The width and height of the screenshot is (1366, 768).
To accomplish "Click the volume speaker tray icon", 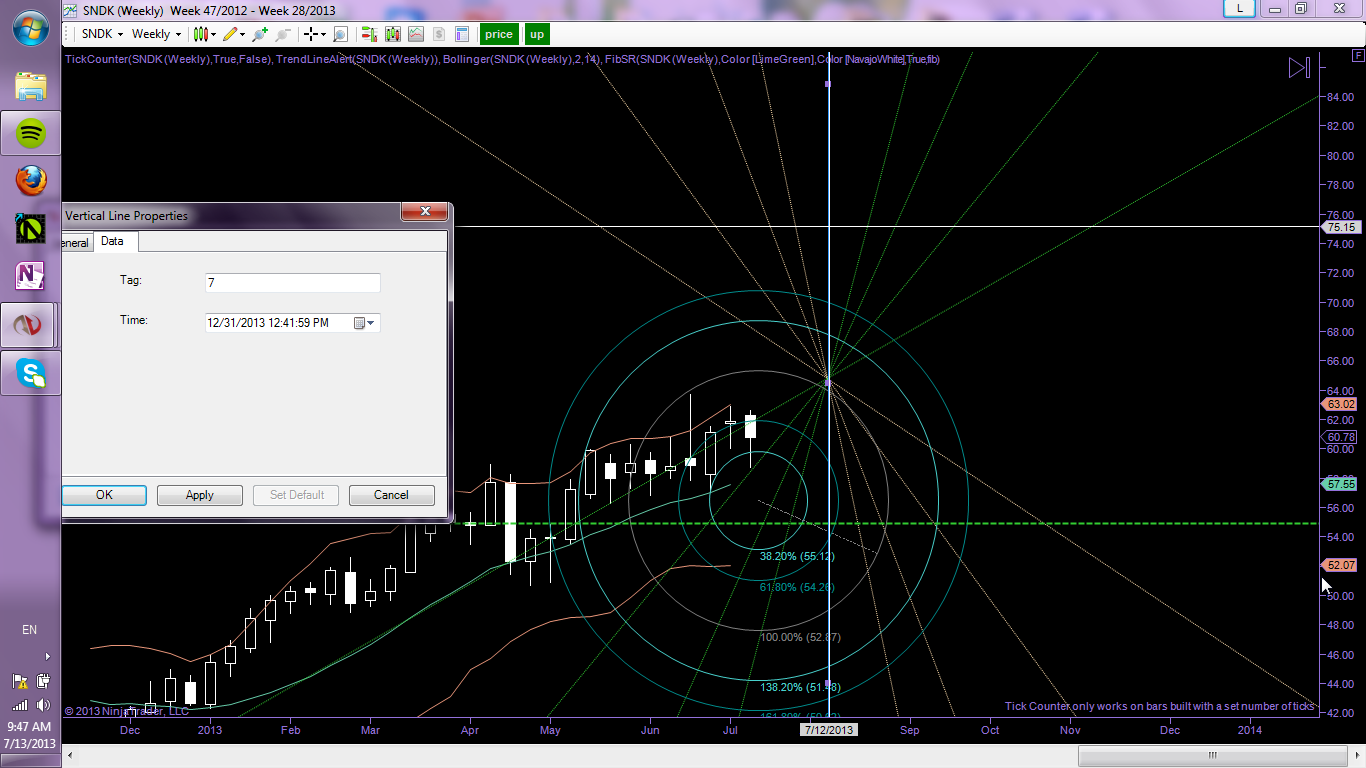I will point(43,704).
